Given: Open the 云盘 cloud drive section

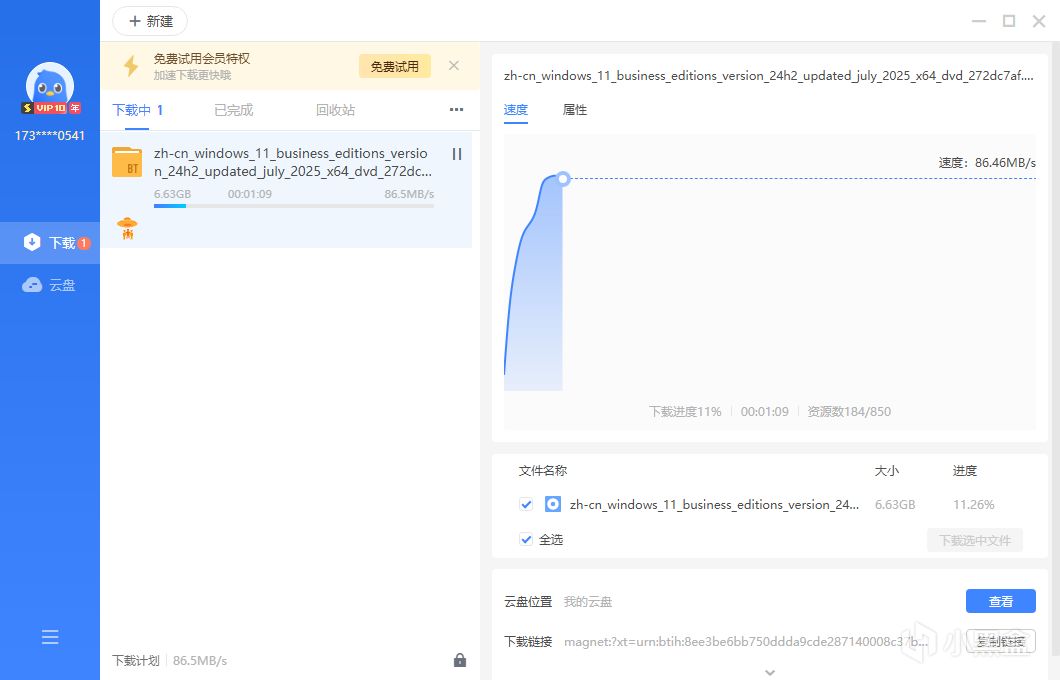Looking at the screenshot, I should pyautogui.click(x=49, y=285).
